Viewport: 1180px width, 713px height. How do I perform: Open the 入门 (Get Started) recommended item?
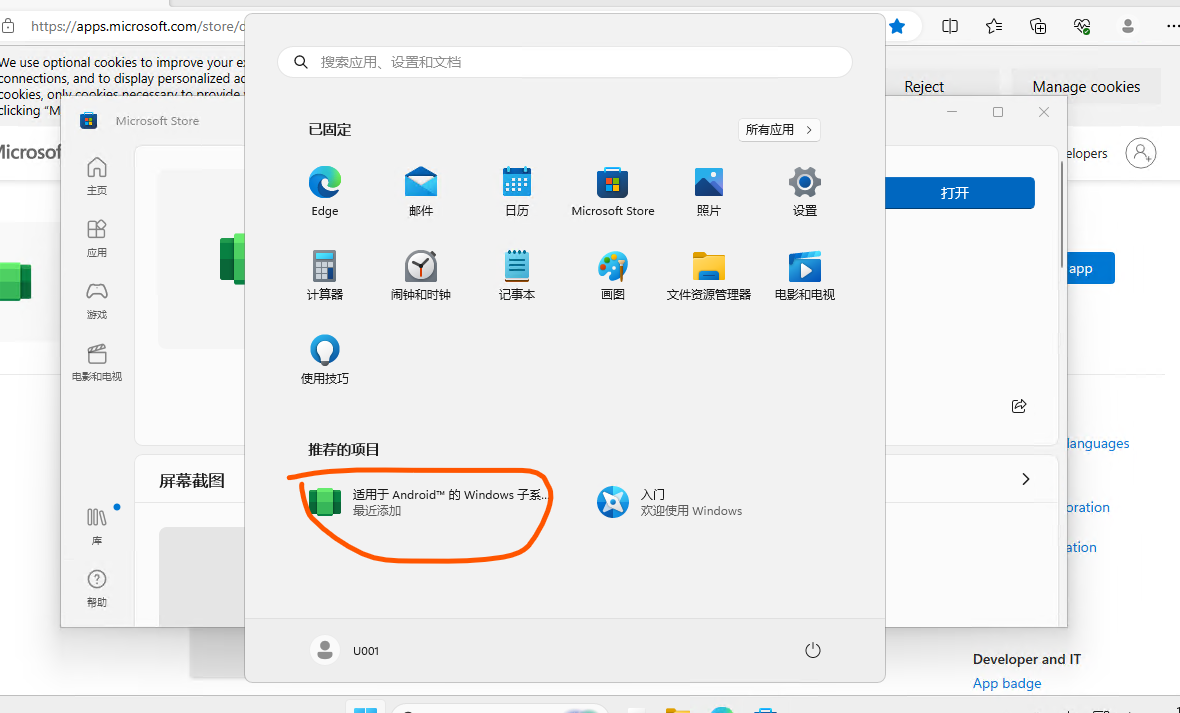[x=670, y=502]
